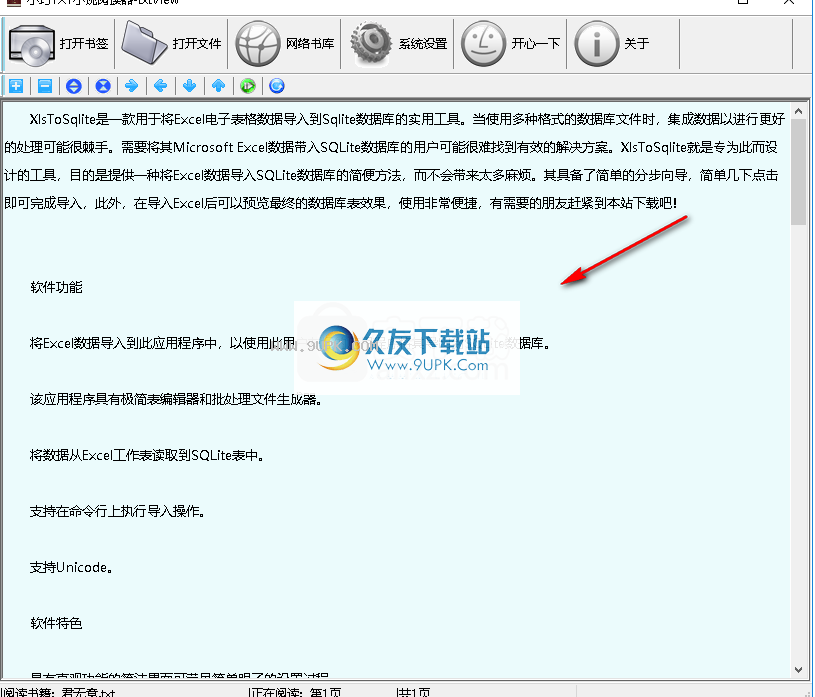Click status bar text 正在阅读: 第1页
The height and width of the screenshot is (697, 815).
(295, 692)
